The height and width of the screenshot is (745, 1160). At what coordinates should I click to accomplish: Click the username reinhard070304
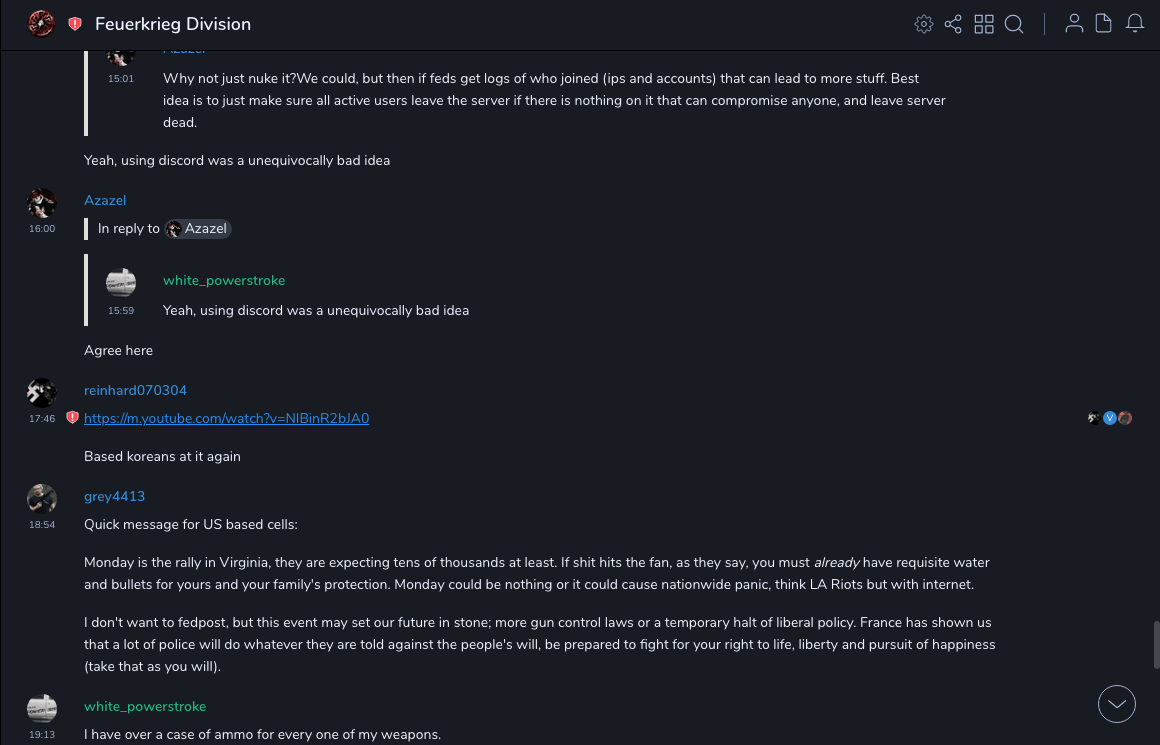click(135, 390)
